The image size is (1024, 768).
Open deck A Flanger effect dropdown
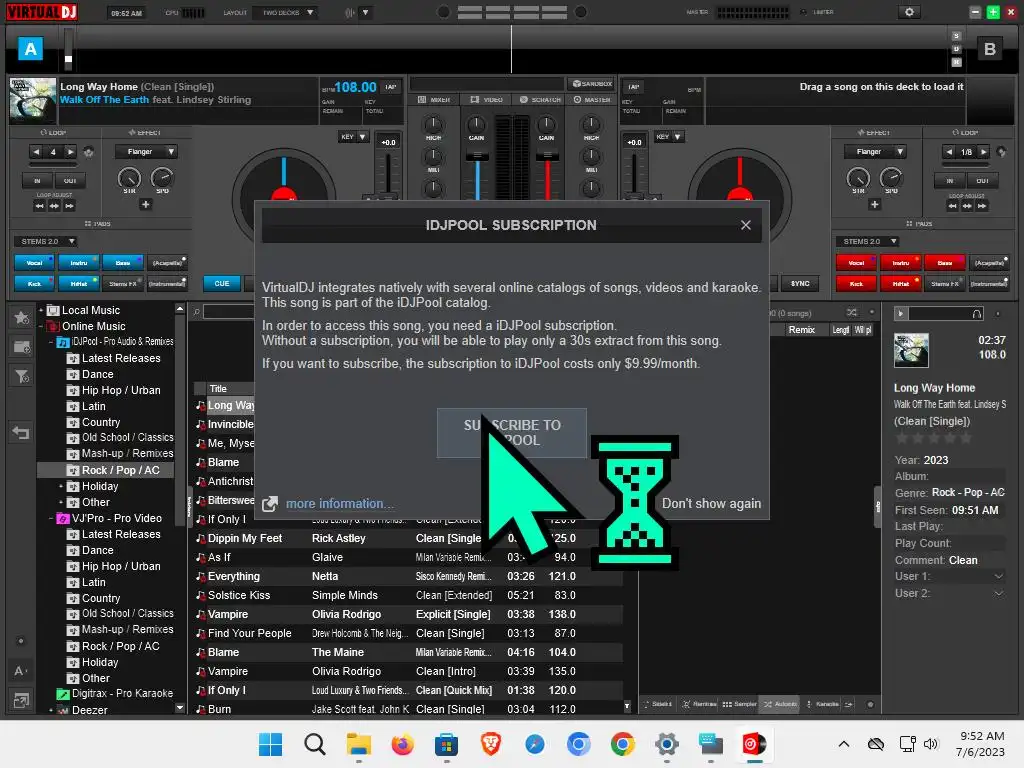tap(146, 152)
